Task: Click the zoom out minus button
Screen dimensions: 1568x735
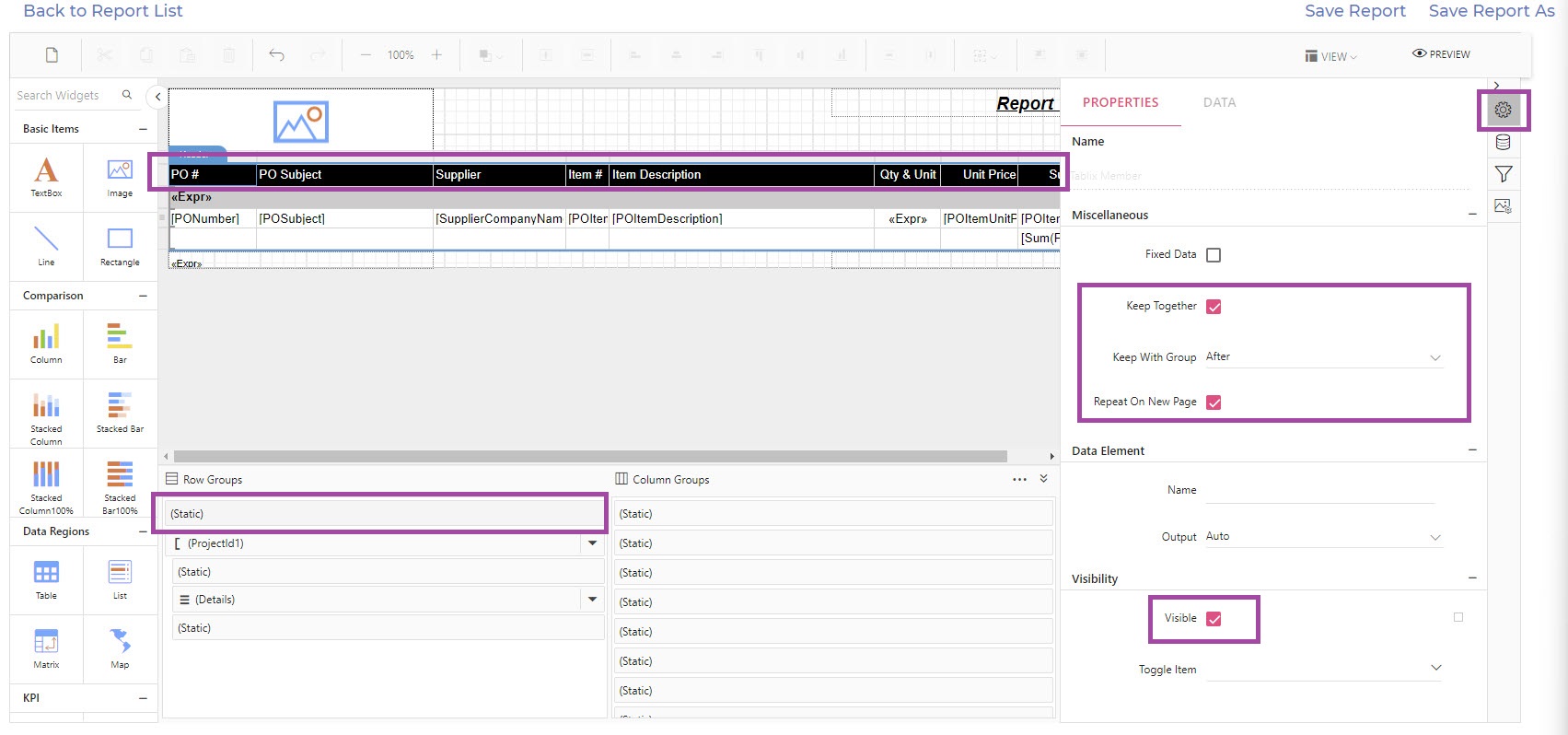Action: click(366, 55)
